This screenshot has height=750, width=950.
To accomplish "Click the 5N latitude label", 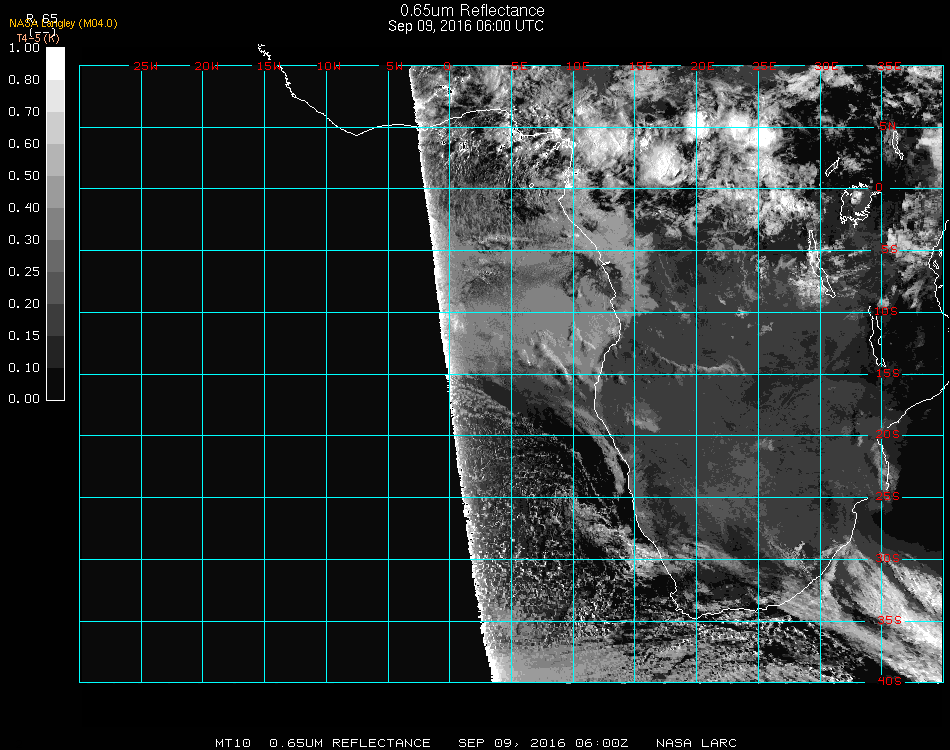I will coord(888,126).
